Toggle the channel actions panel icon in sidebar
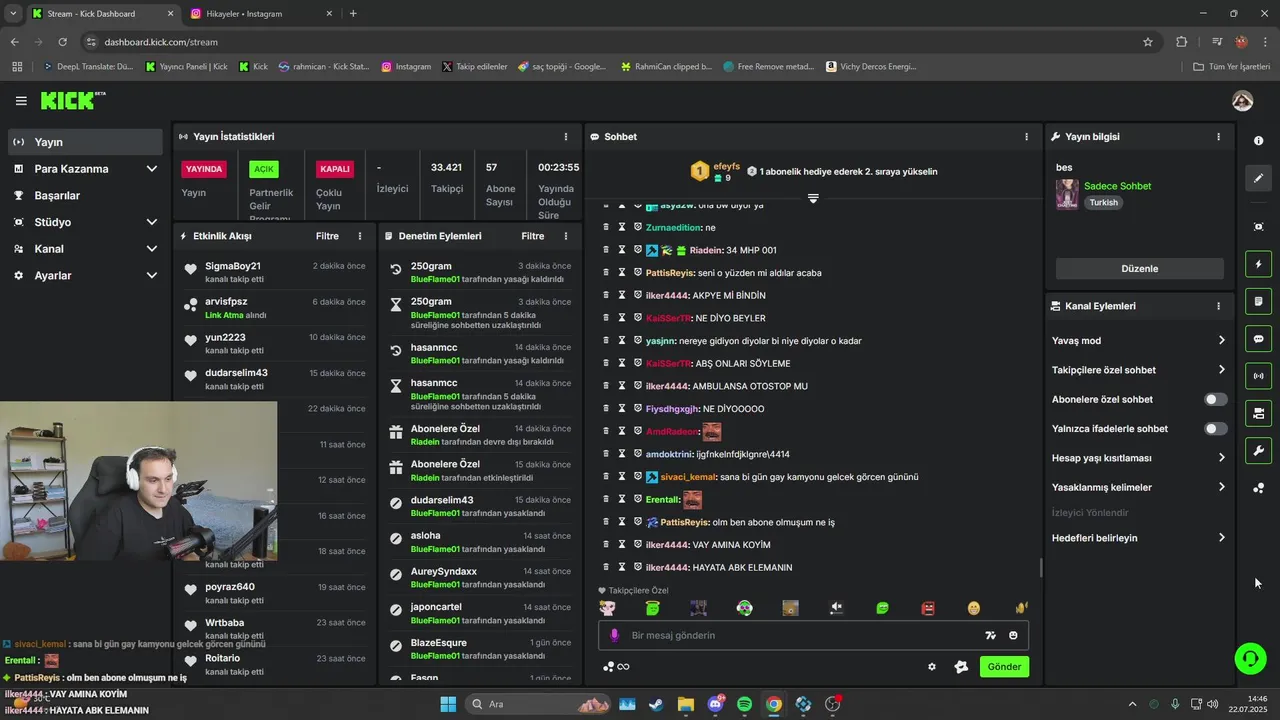1280x720 pixels. (1259, 413)
